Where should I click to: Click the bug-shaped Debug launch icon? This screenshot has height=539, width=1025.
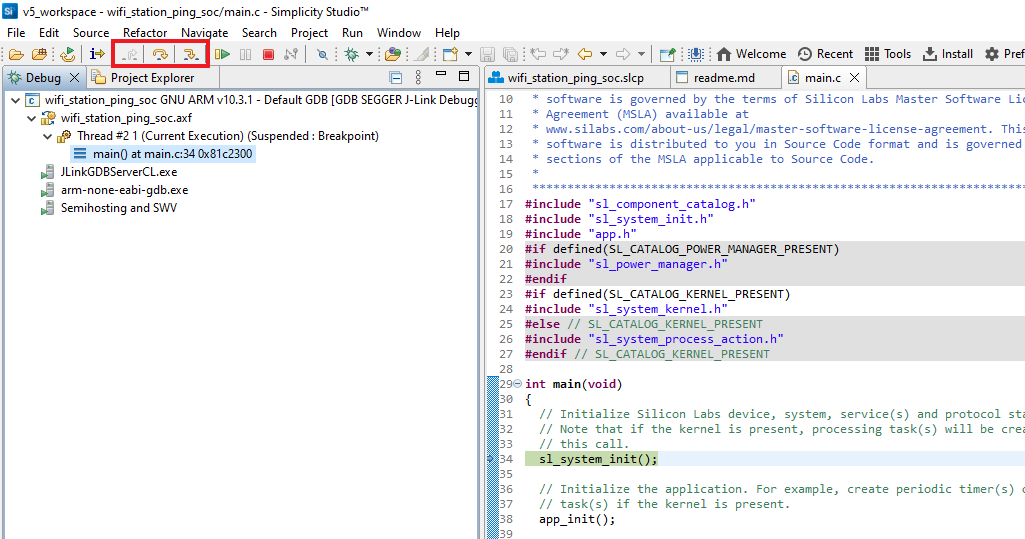[351, 54]
